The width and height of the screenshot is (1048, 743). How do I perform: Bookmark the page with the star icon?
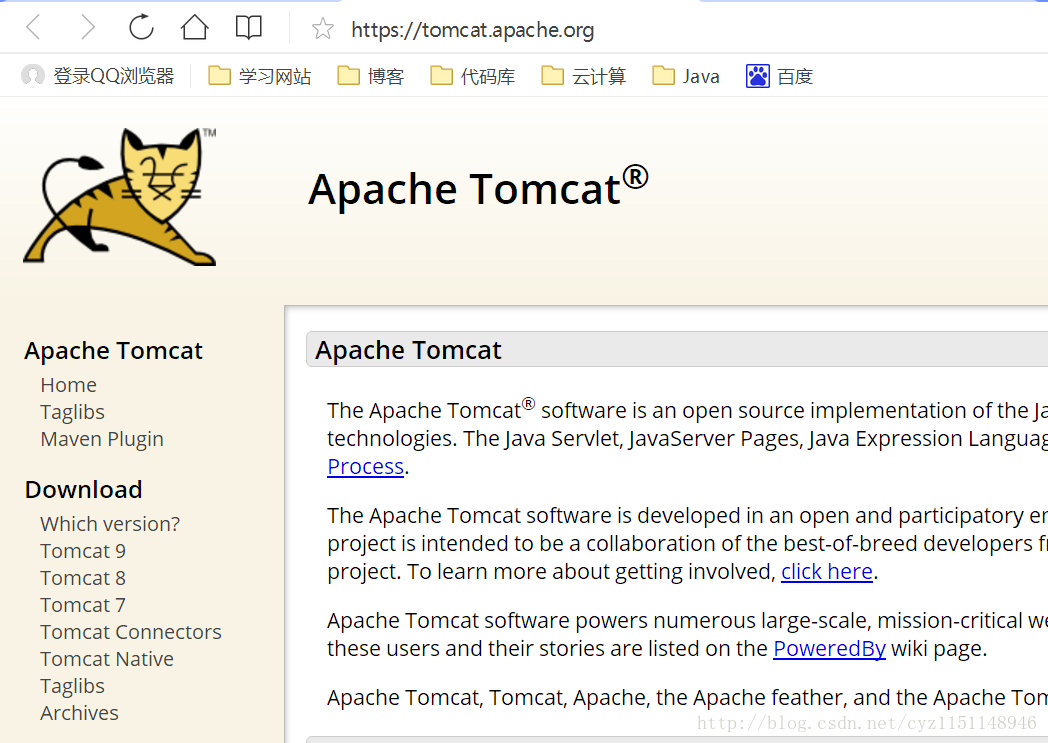(322, 28)
